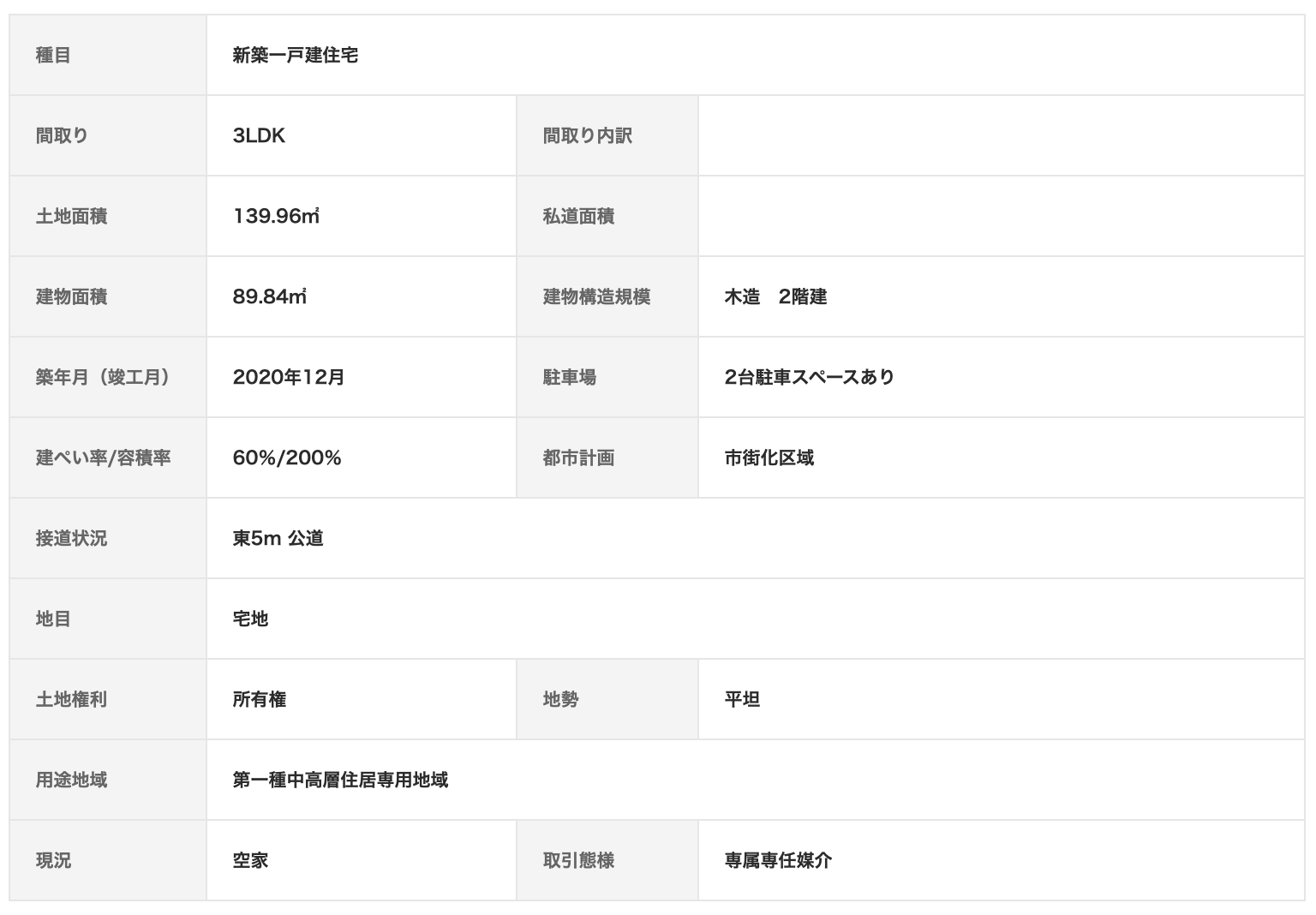Viewport: 1316px width, 915px height.
Task: Select the 139.96㎡ land area value
Action: 276,217
